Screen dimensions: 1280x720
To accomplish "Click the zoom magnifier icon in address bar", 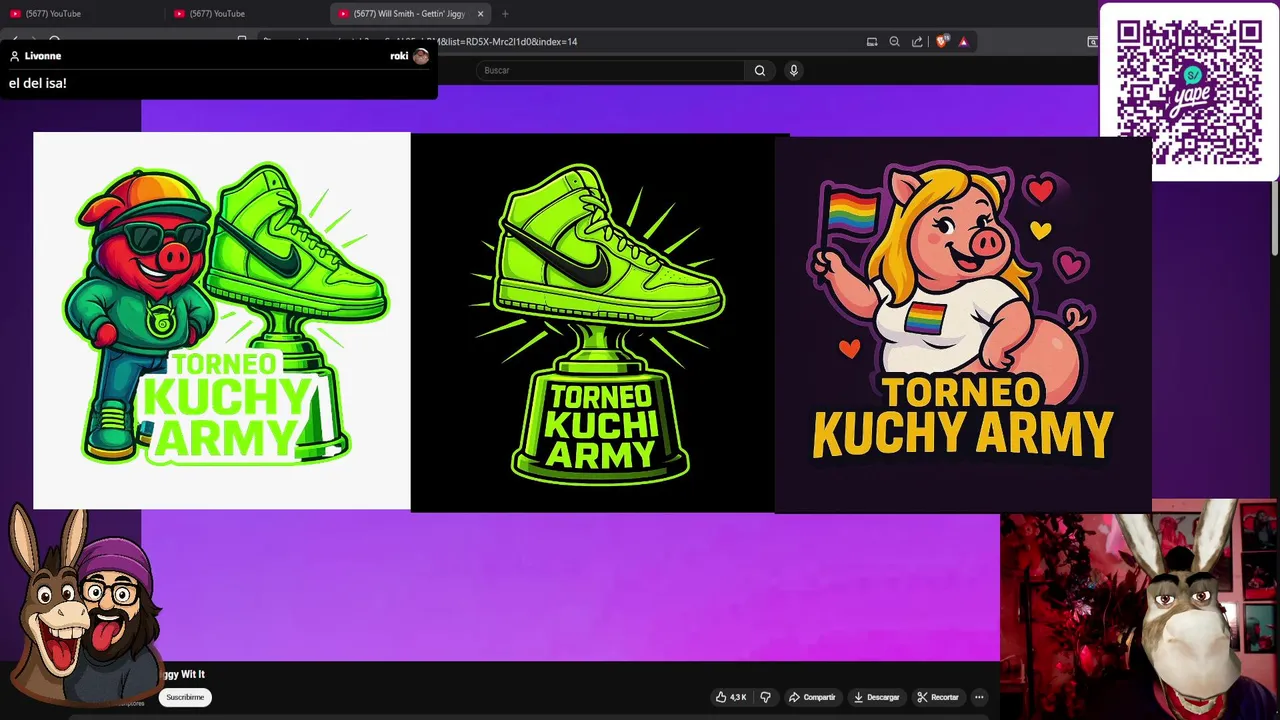I will click(x=894, y=42).
